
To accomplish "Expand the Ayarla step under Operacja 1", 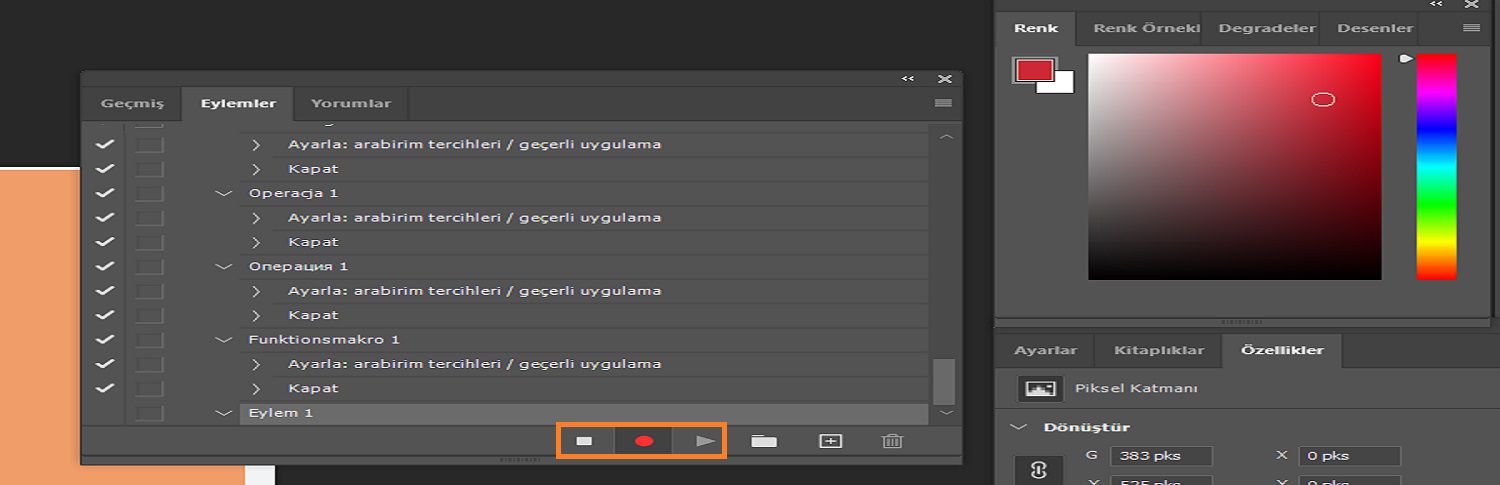I will pyautogui.click(x=256, y=217).
